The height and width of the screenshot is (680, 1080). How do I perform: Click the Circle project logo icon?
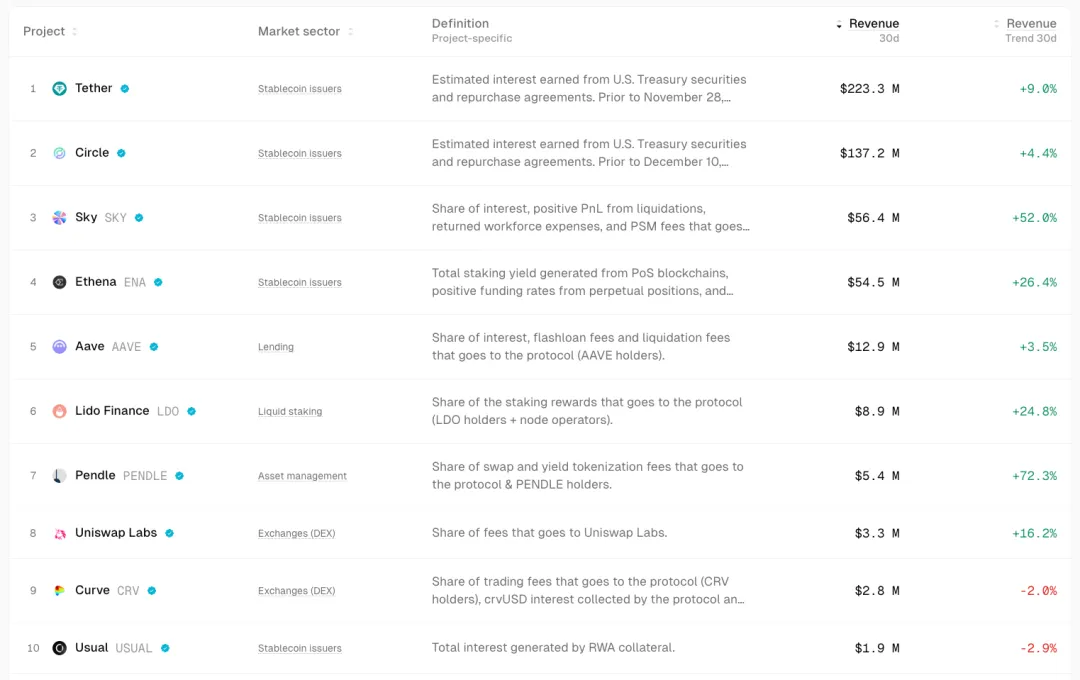click(x=60, y=153)
